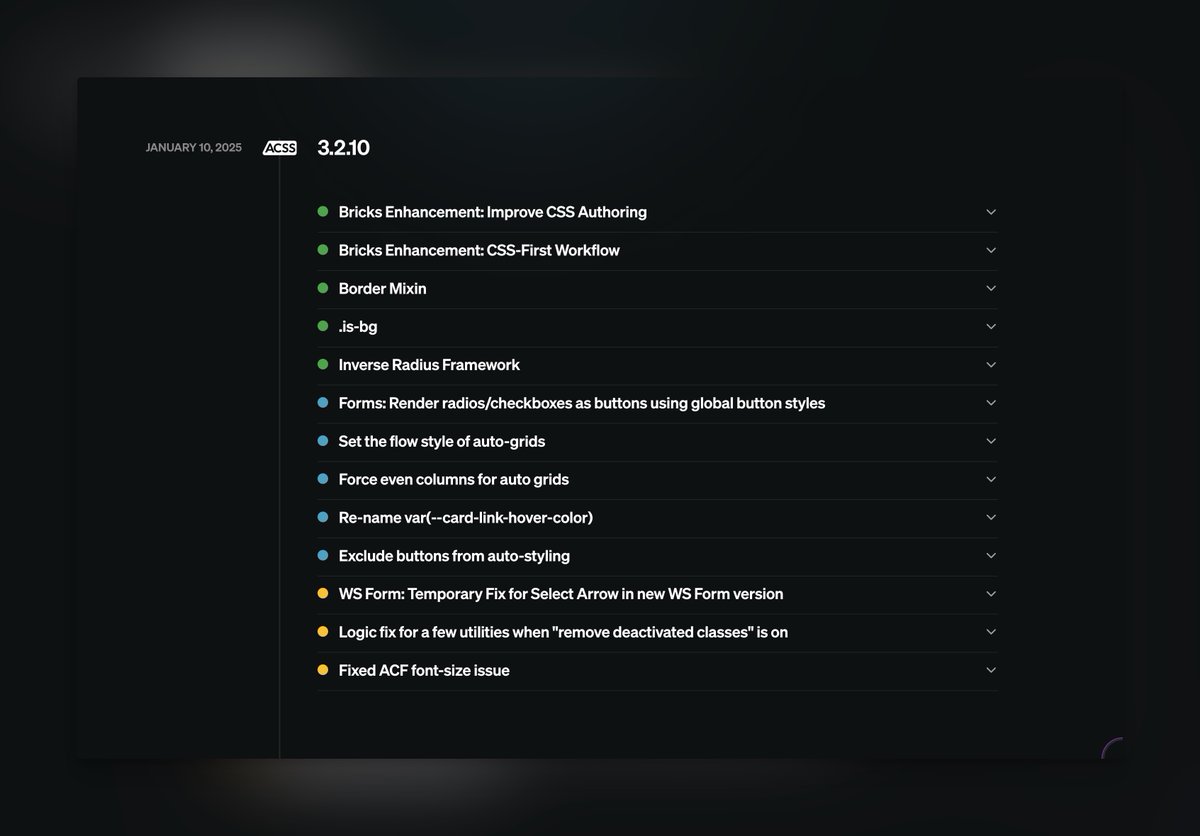Screen dimensions: 1200x836
Task: Open Bricks Enhancement: CSS-First Workflow title
Action: (x=479, y=250)
